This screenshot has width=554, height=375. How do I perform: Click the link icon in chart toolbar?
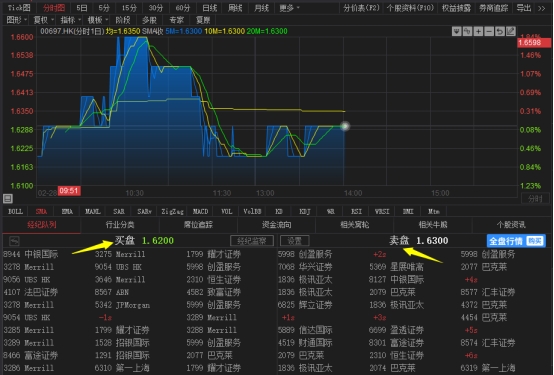467,31
